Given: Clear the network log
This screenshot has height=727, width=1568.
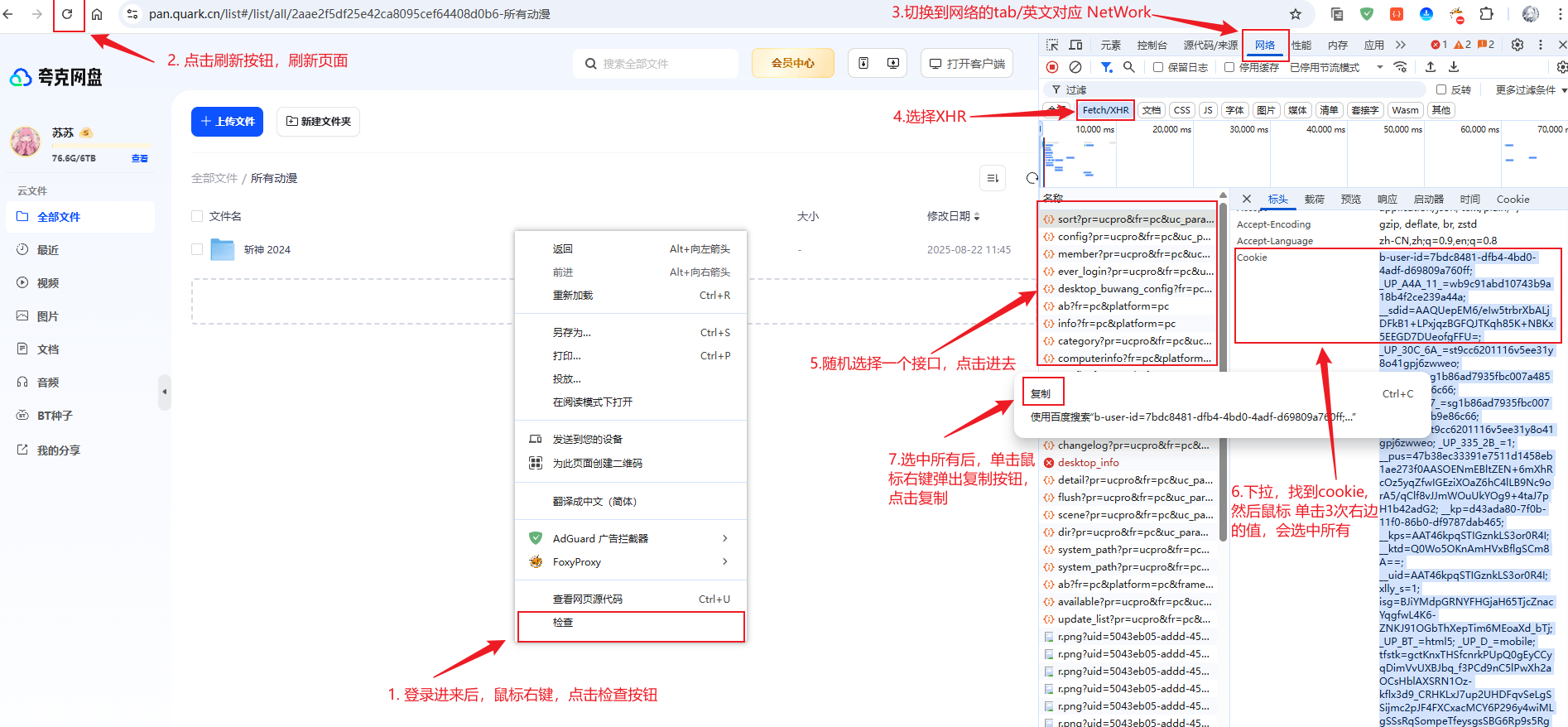Looking at the screenshot, I should pos(1075,67).
